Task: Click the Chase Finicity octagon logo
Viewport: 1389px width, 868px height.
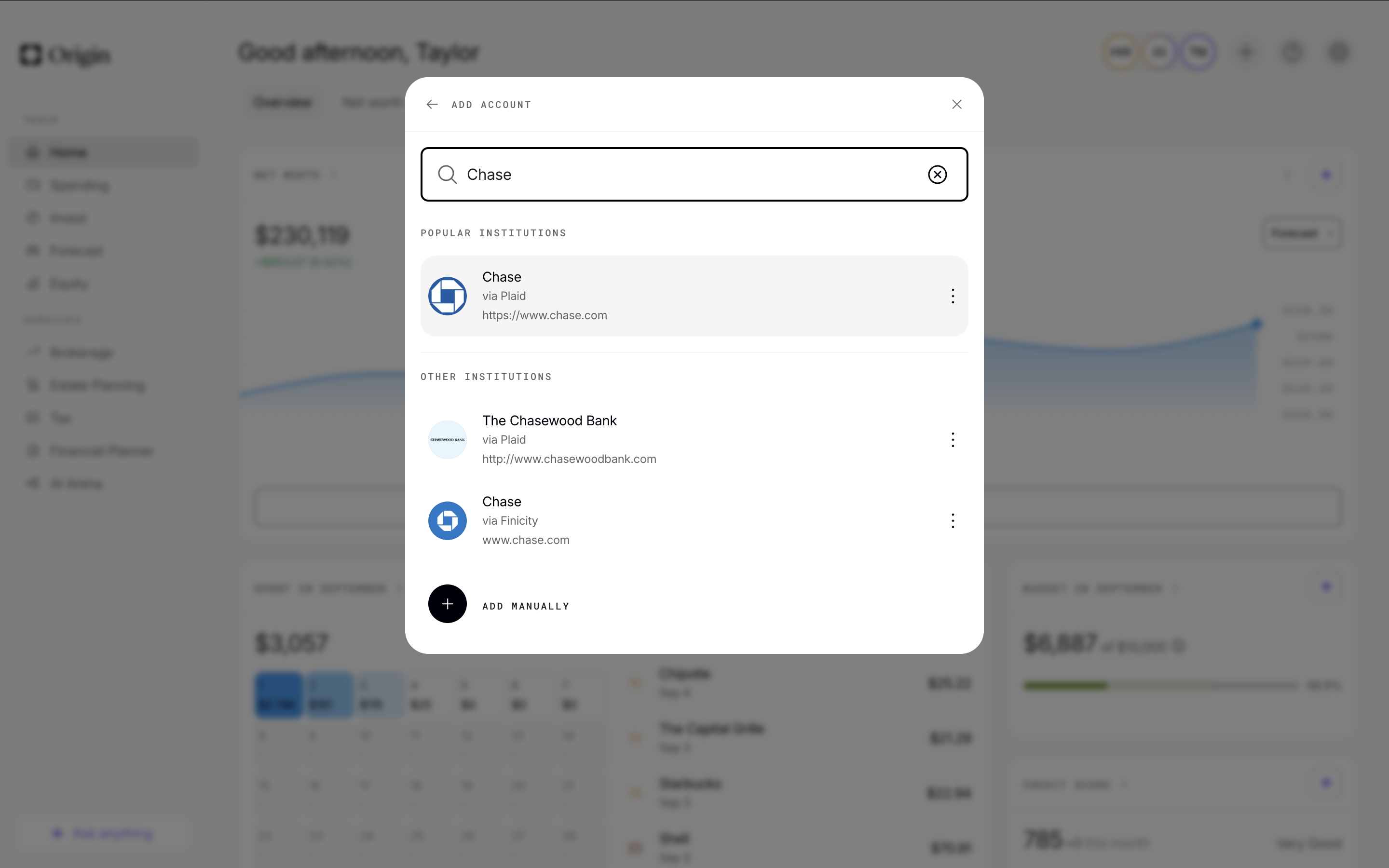Action: (x=447, y=521)
